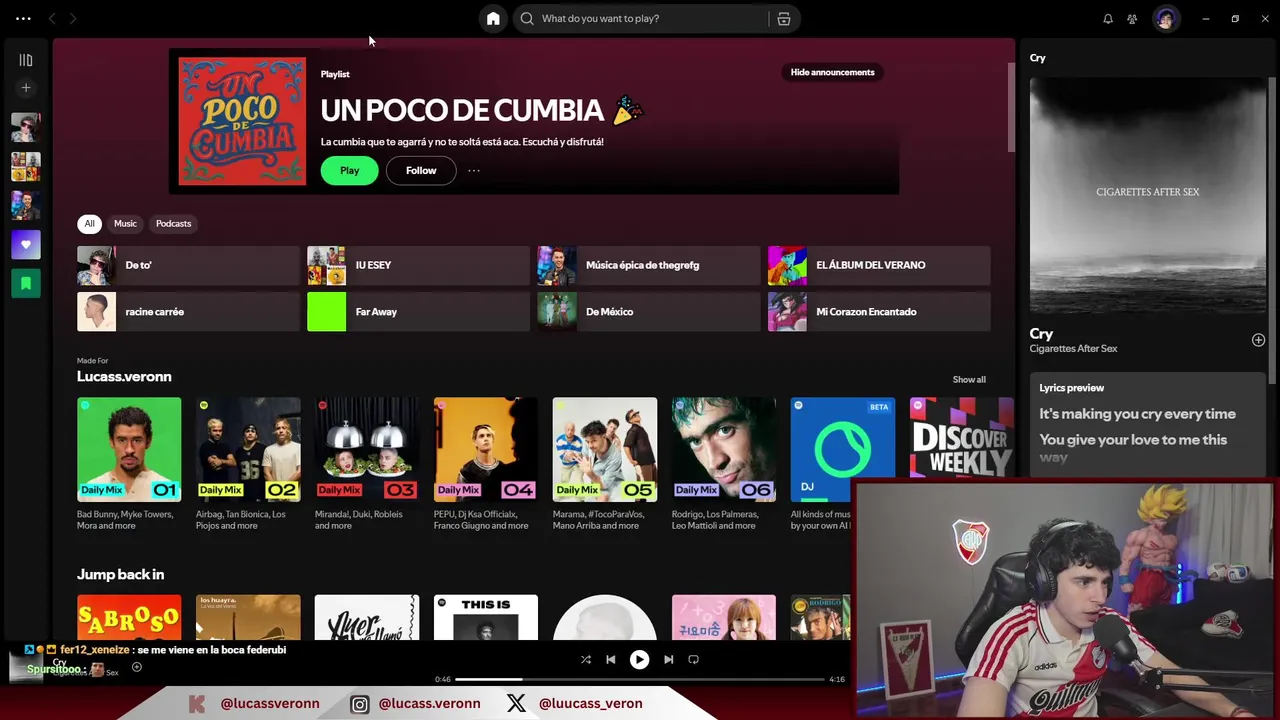1280x720 pixels.
Task: Open EL ÁLBUM DEL VERANO shortcut
Action: coord(879,265)
